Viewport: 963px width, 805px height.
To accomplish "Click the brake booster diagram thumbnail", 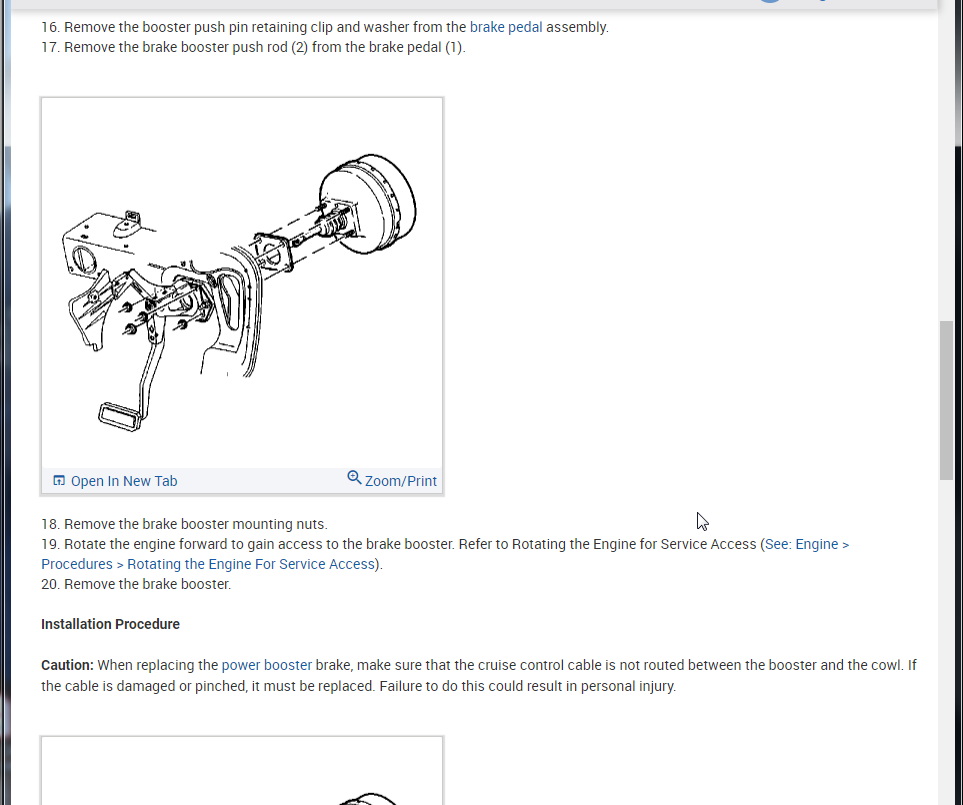I will [x=242, y=283].
